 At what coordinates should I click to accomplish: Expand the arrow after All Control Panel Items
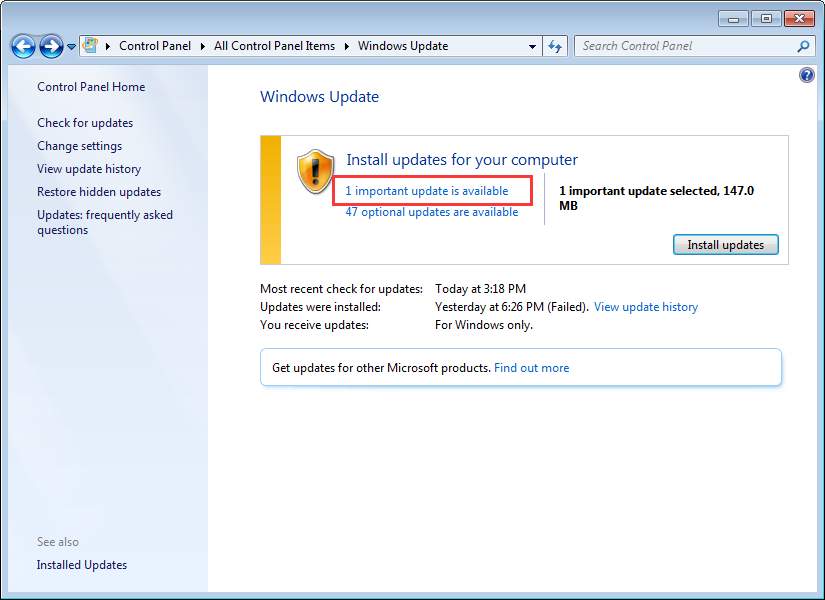coord(347,46)
